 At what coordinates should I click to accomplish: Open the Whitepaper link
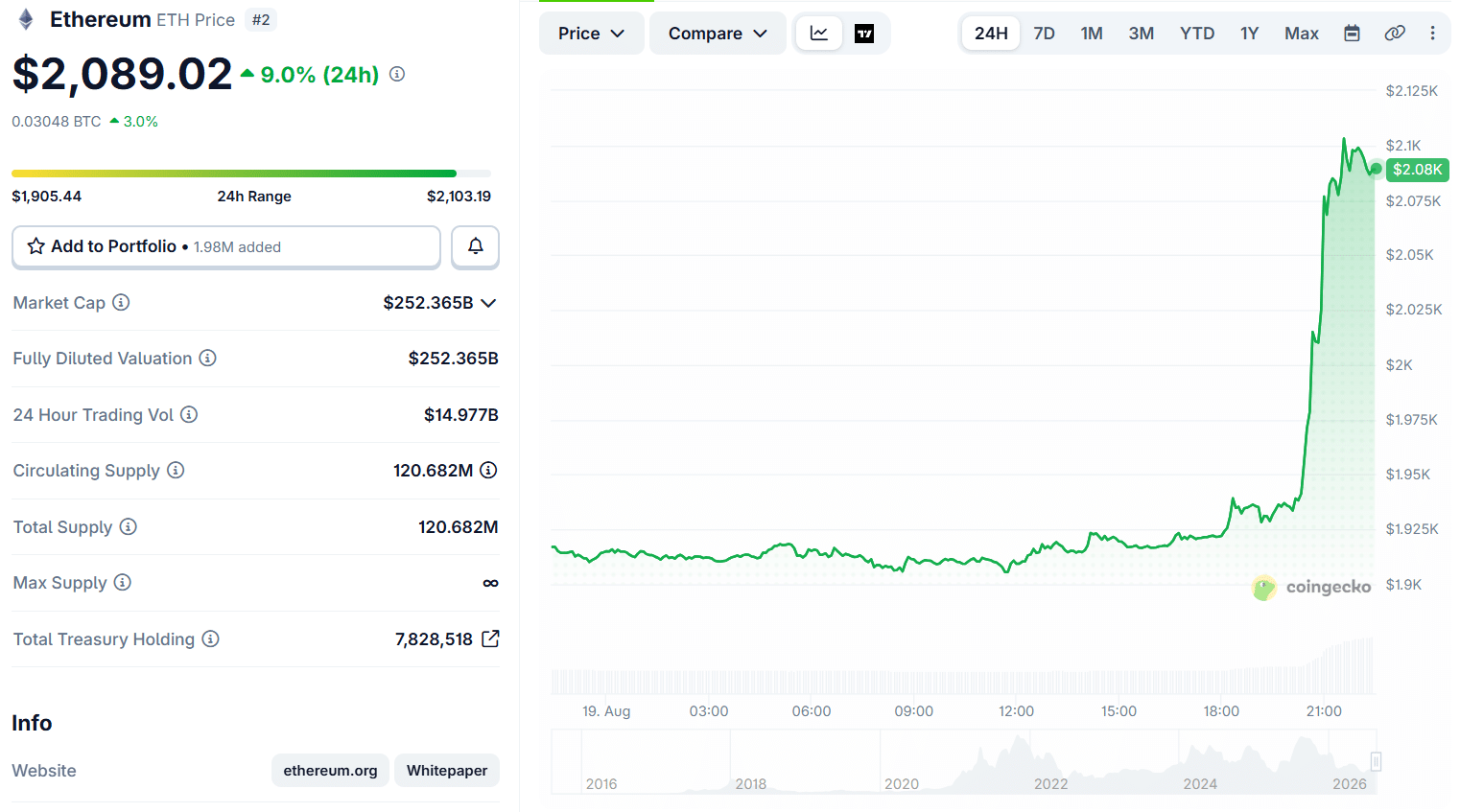[447, 771]
